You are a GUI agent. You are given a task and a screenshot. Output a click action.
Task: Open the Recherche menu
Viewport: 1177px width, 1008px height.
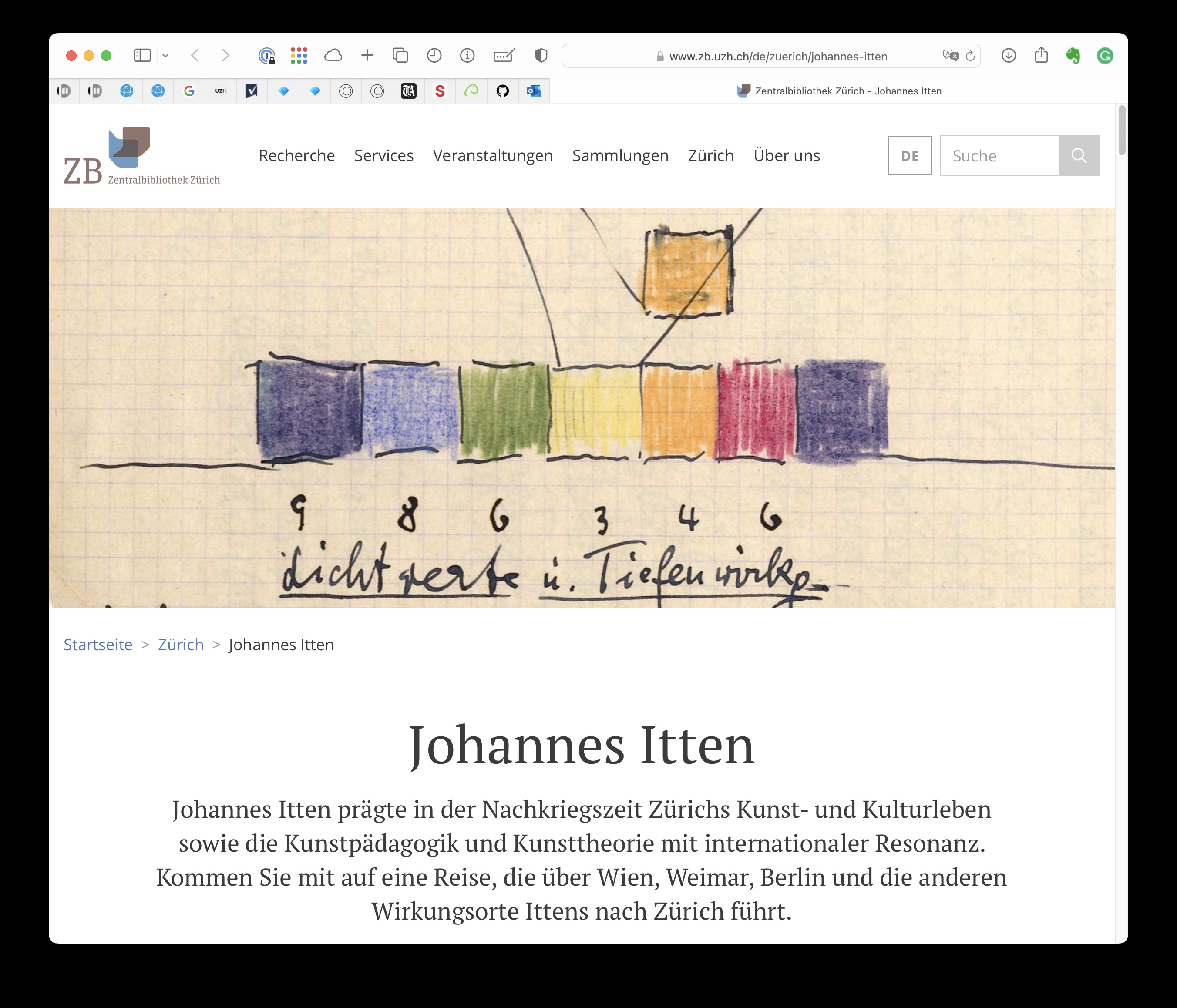tap(296, 156)
